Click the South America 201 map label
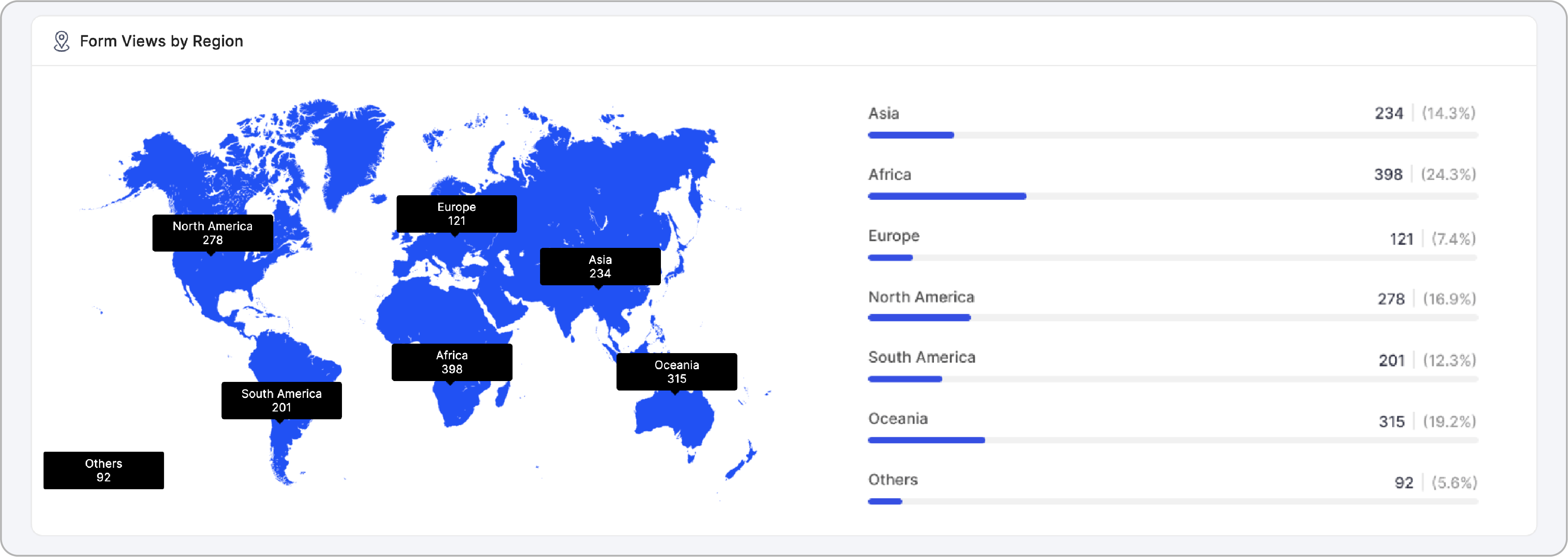The height and width of the screenshot is (557, 1568). (x=282, y=400)
